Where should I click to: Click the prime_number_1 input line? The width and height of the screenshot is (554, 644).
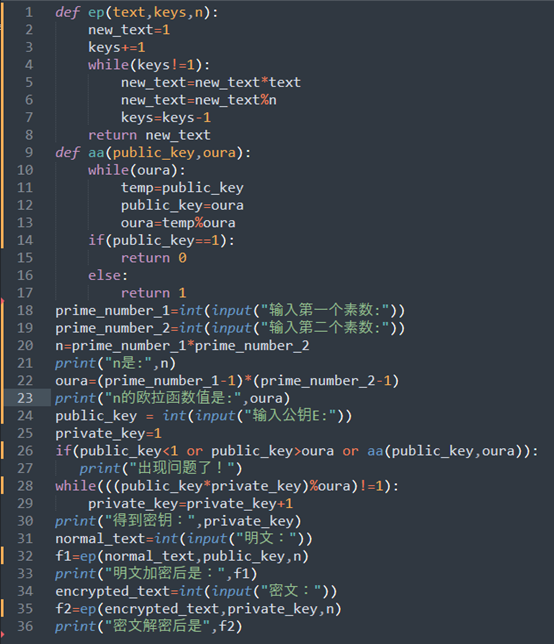click(x=230, y=310)
